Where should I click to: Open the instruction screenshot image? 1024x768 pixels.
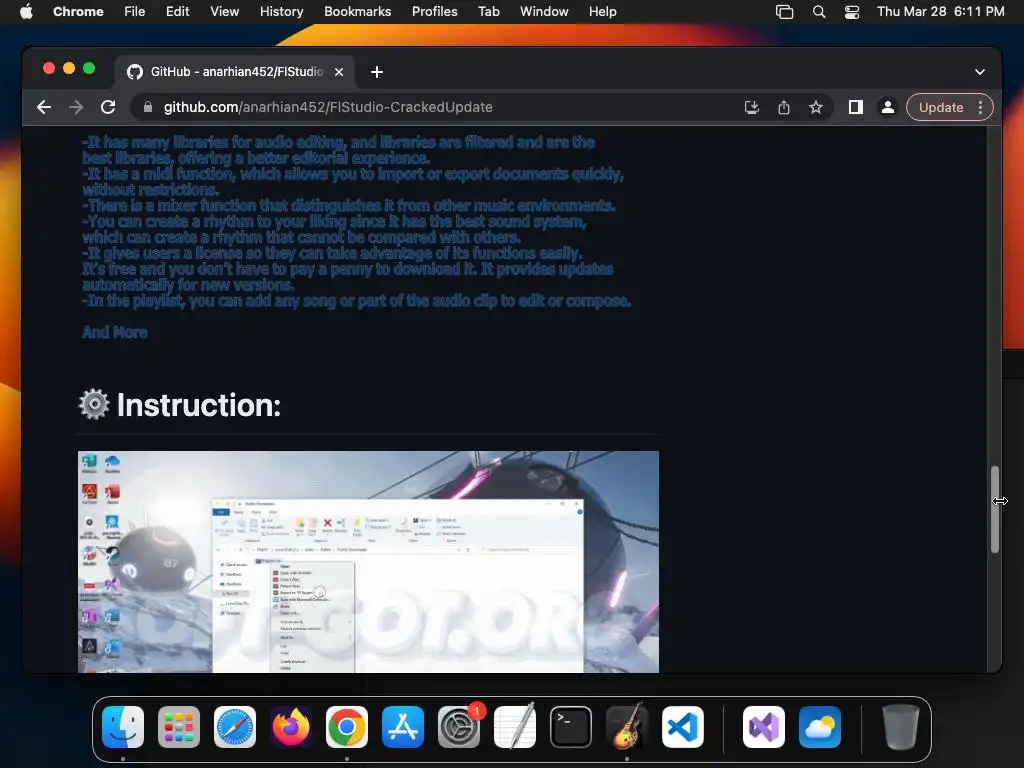pos(368,562)
